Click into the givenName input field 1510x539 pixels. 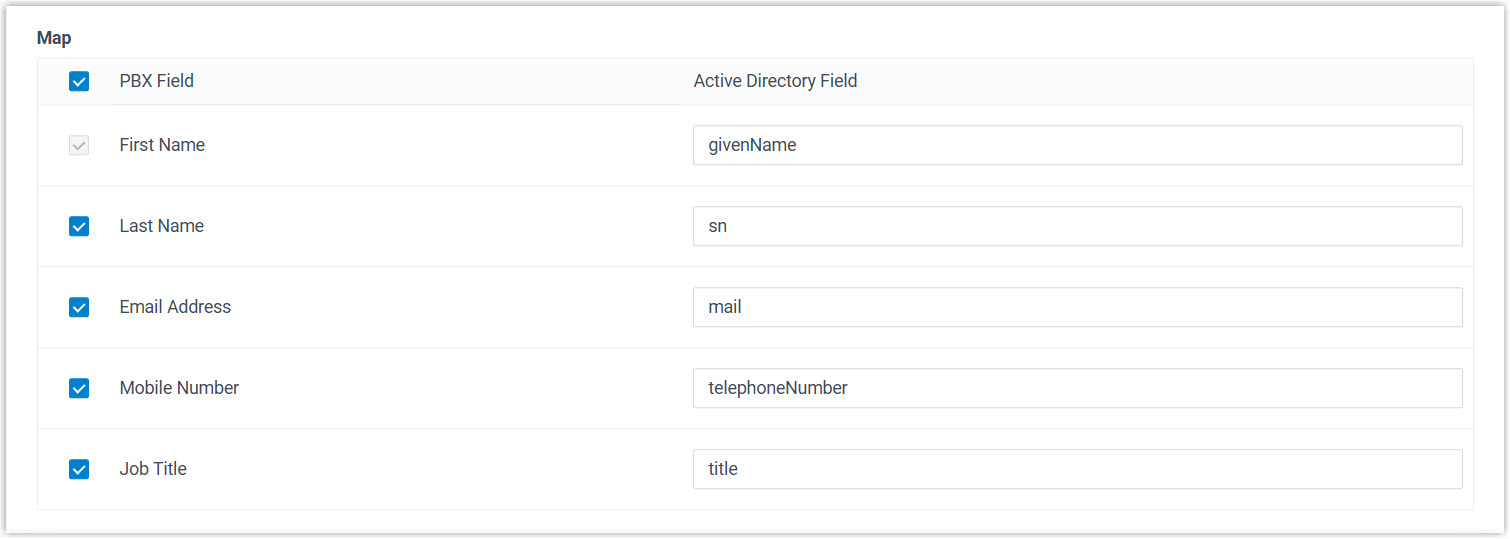[1077, 145]
